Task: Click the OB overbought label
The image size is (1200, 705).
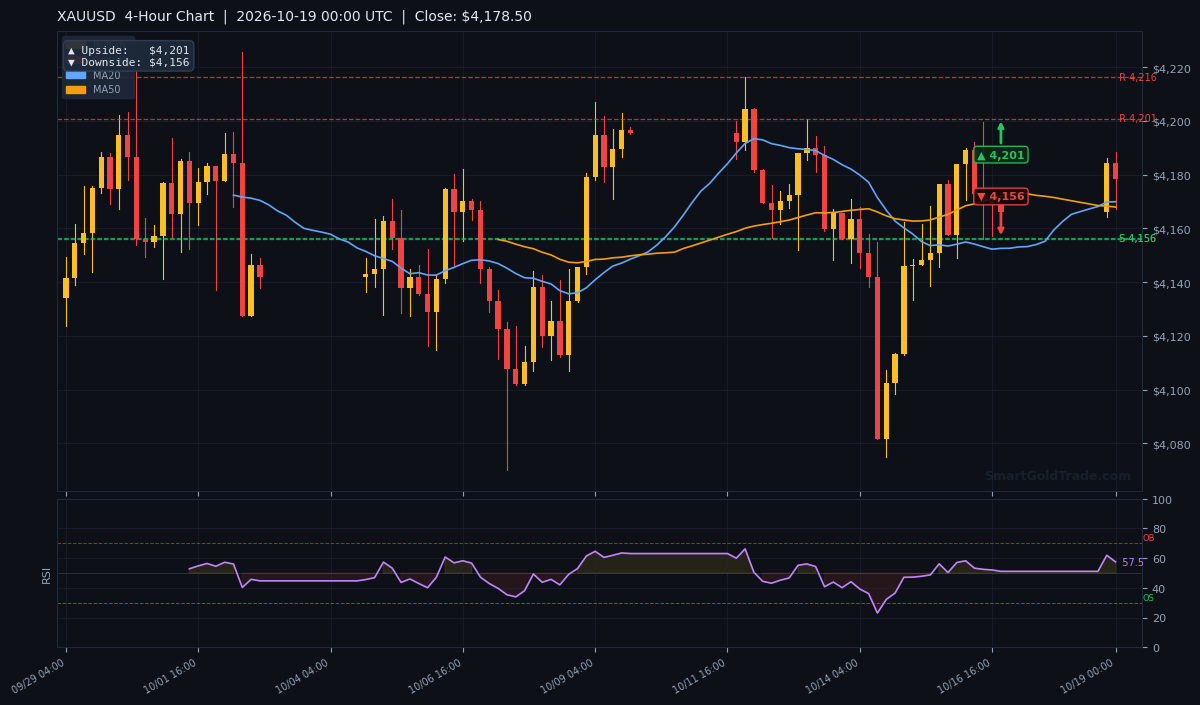Action: coord(1148,538)
